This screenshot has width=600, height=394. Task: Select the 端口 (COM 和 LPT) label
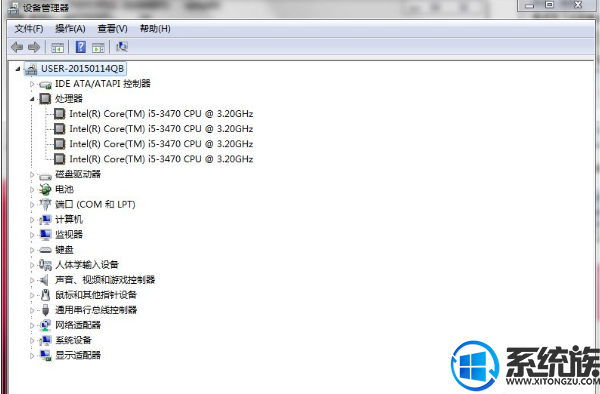click(x=95, y=204)
